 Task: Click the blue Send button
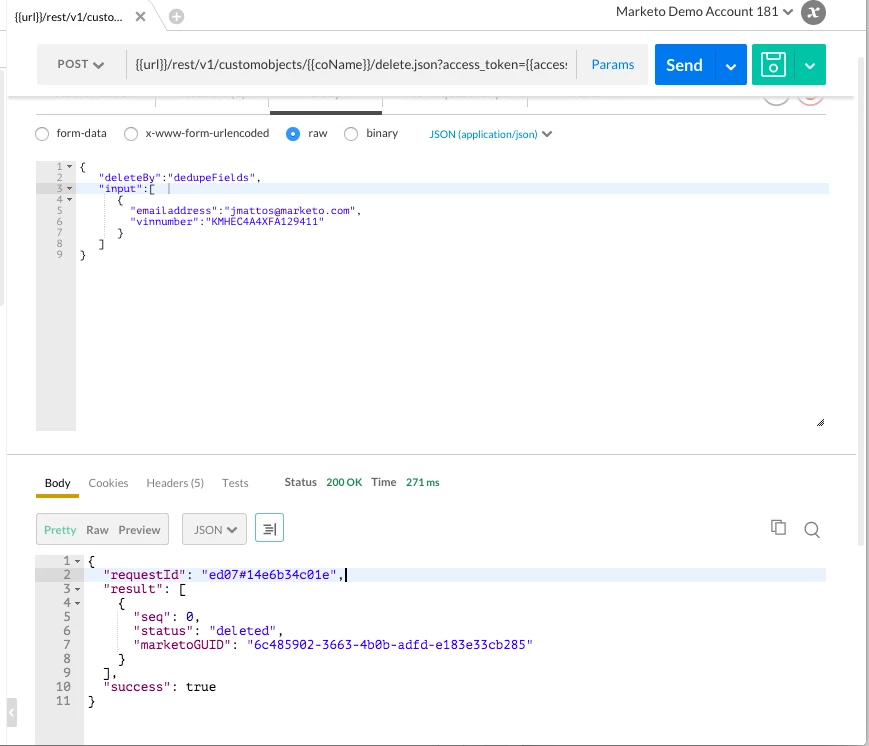click(685, 65)
